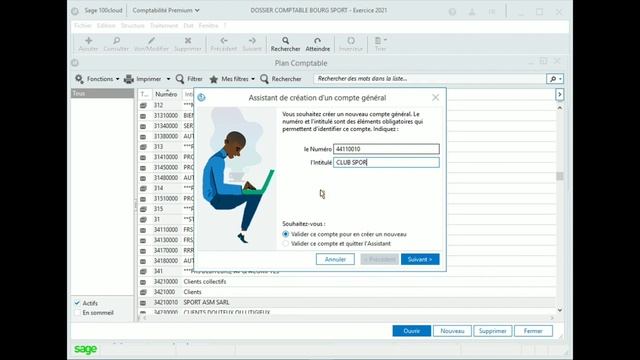Toggle the Actifs checkbox
The image size is (640, 360).
coord(77,303)
